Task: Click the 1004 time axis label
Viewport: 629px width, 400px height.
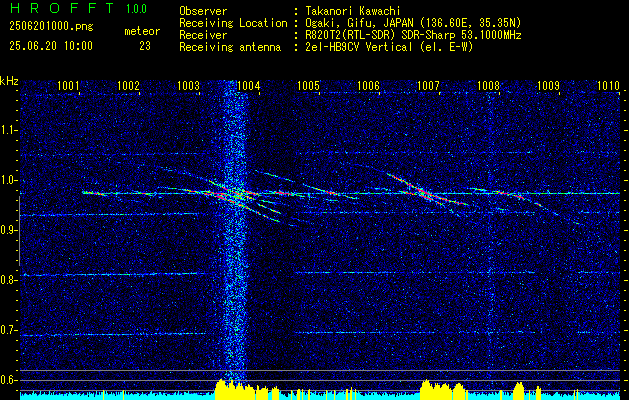Action: 249,85
